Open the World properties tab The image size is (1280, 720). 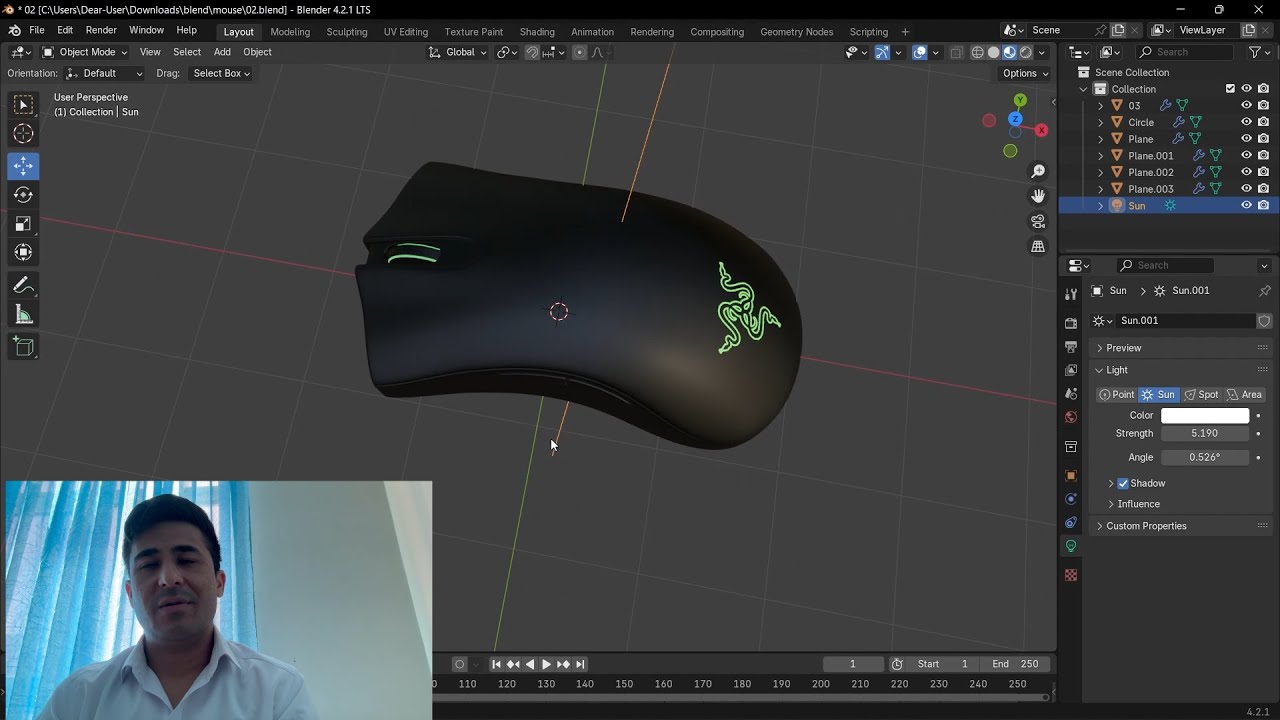(x=1071, y=417)
